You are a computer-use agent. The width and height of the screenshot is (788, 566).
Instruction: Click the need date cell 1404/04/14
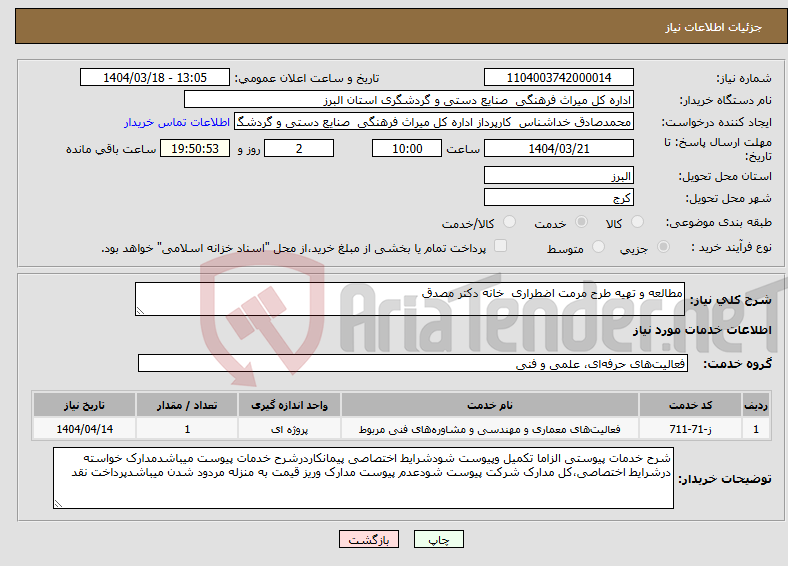[x=84, y=429]
